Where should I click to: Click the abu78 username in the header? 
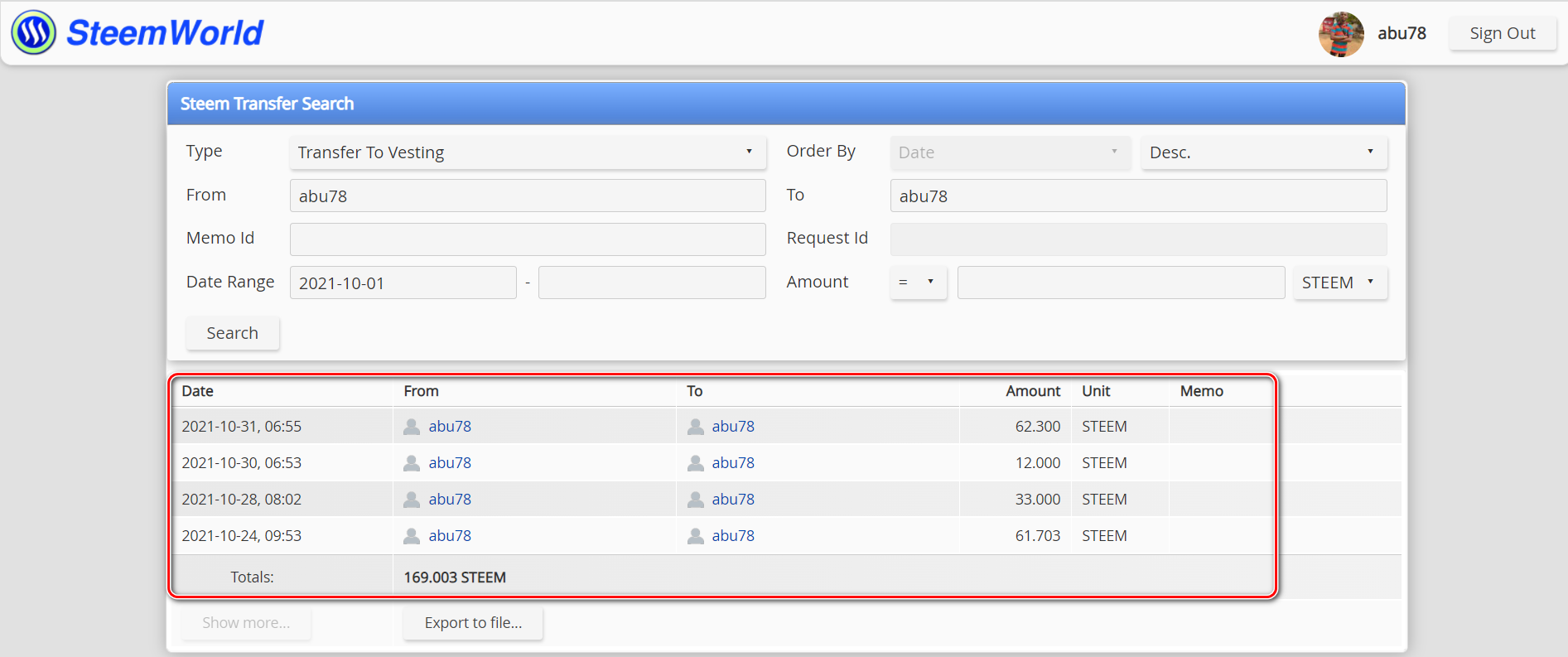tap(1402, 33)
